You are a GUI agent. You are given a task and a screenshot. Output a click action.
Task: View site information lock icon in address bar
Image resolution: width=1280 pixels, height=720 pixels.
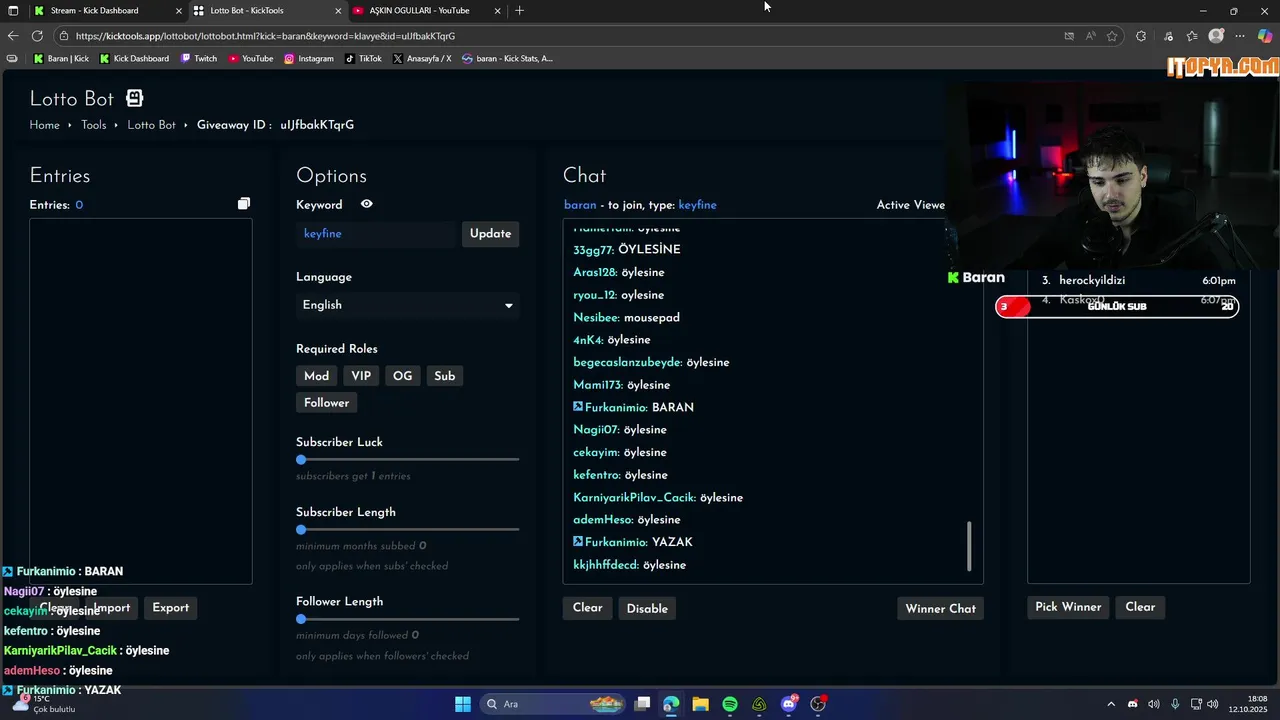(x=64, y=36)
